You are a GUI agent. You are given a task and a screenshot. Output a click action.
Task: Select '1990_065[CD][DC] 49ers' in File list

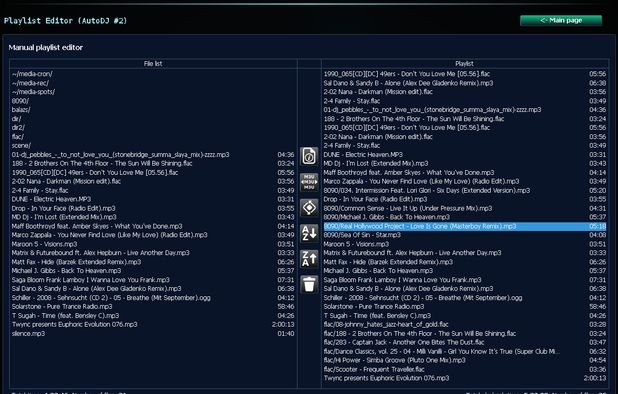click(x=153, y=173)
